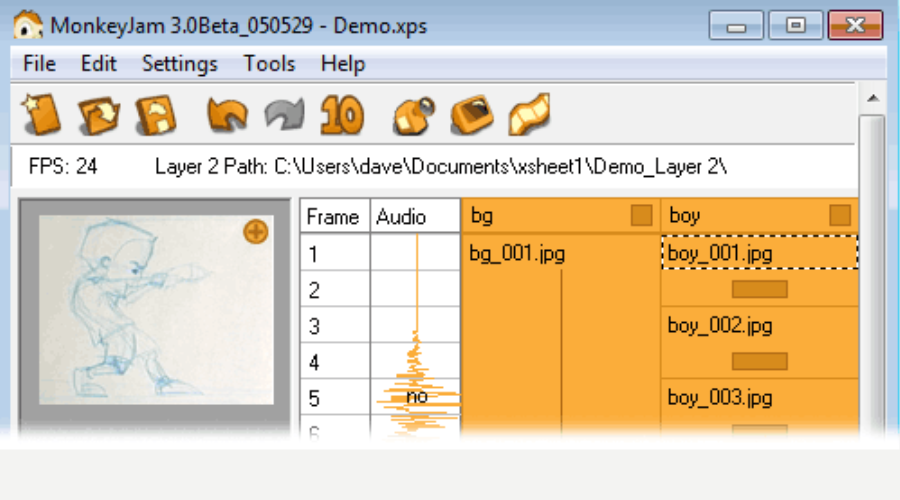
Task: Click the Frame column header
Action: (x=335, y=216)
